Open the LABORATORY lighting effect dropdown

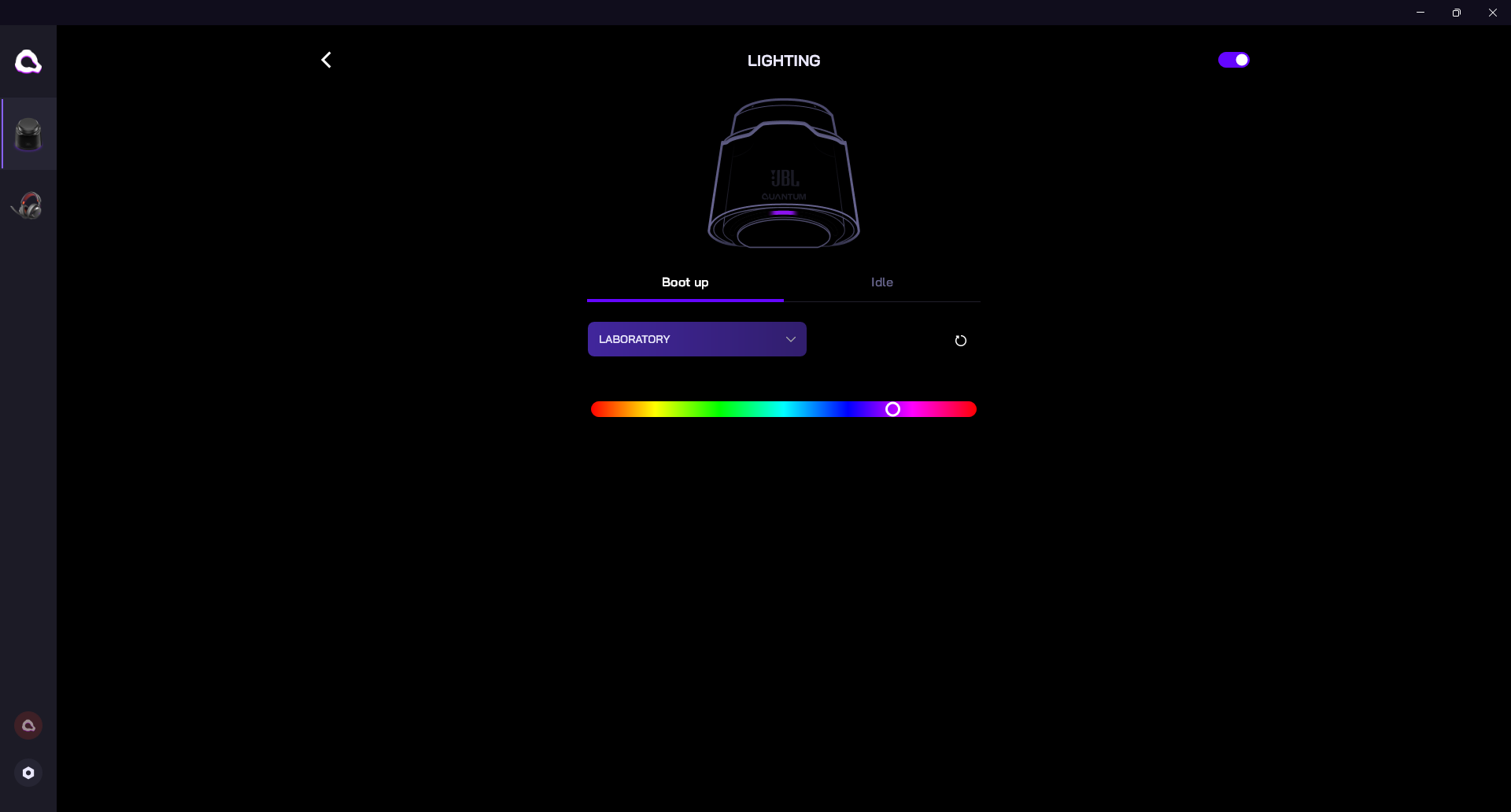coord(697,339)
